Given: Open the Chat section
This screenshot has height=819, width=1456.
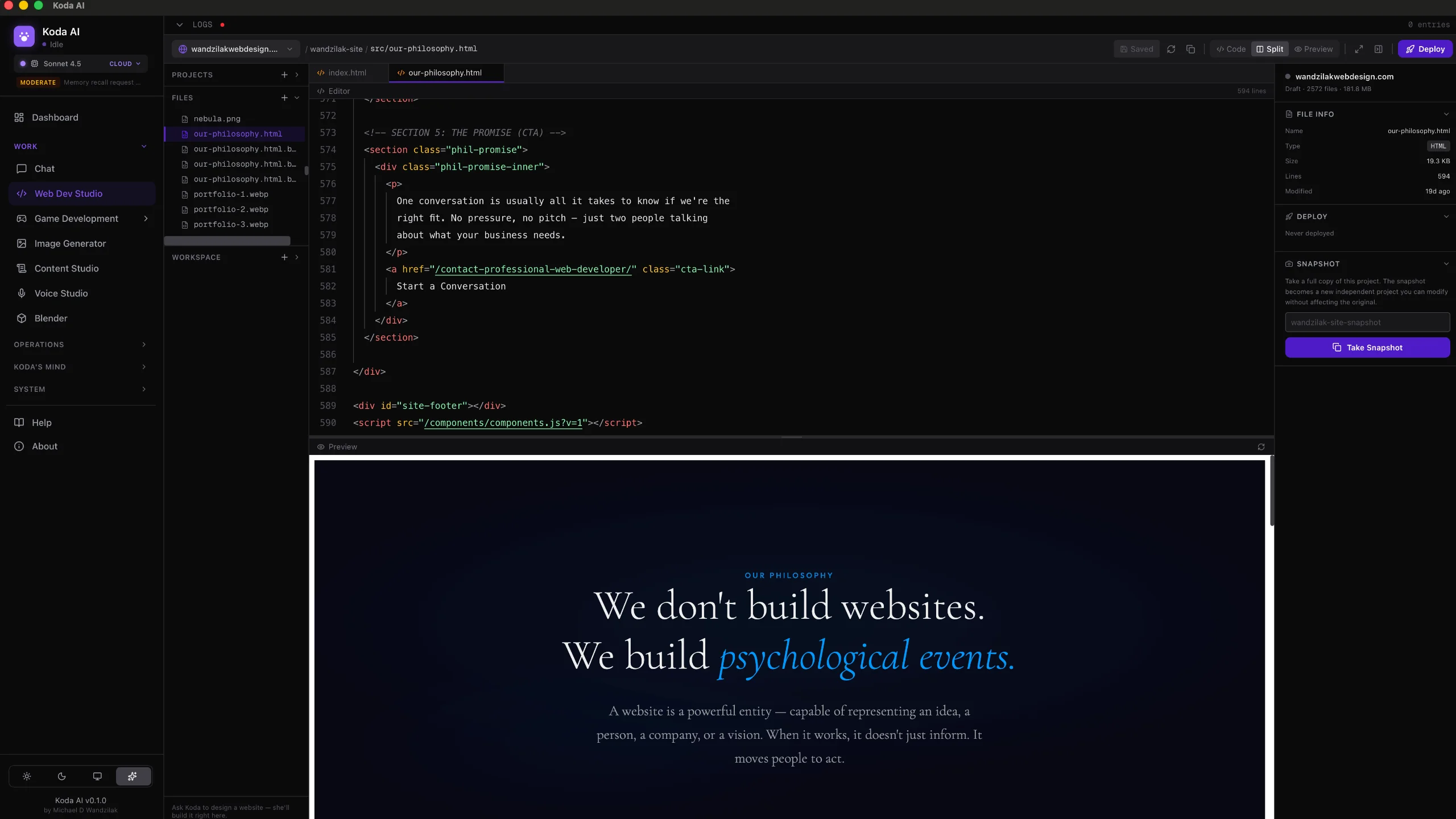Looking at the screenshot, I should tap(44, 168).
